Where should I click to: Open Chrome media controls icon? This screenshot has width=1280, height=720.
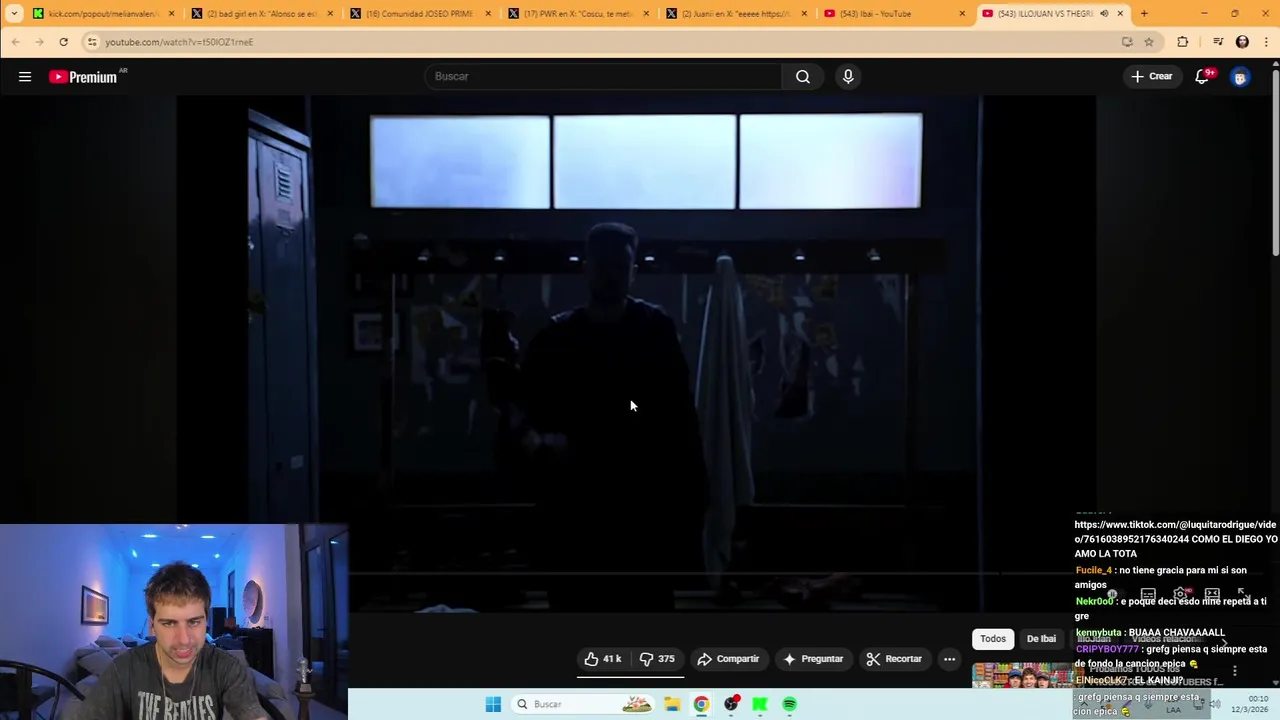[x=1218, y=42]
